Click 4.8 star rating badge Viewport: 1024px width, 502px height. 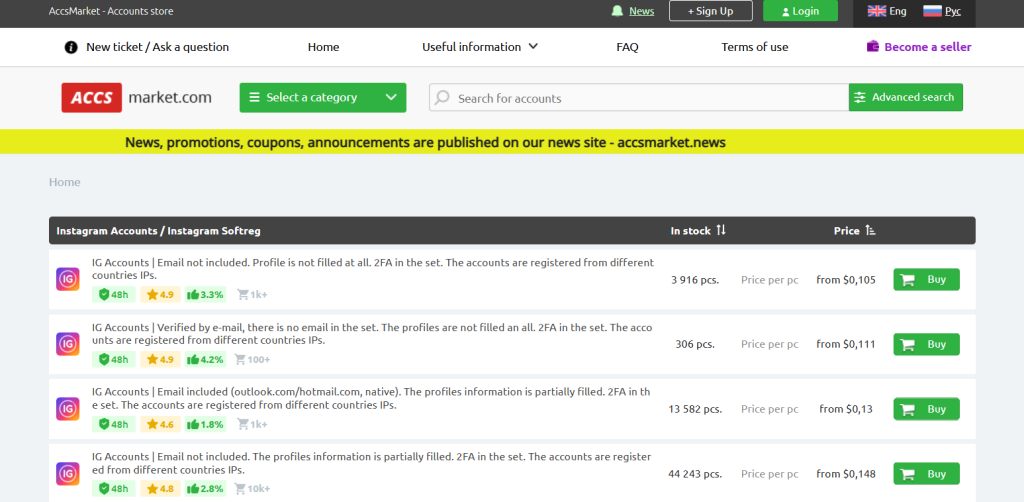[x=161, y=489]
